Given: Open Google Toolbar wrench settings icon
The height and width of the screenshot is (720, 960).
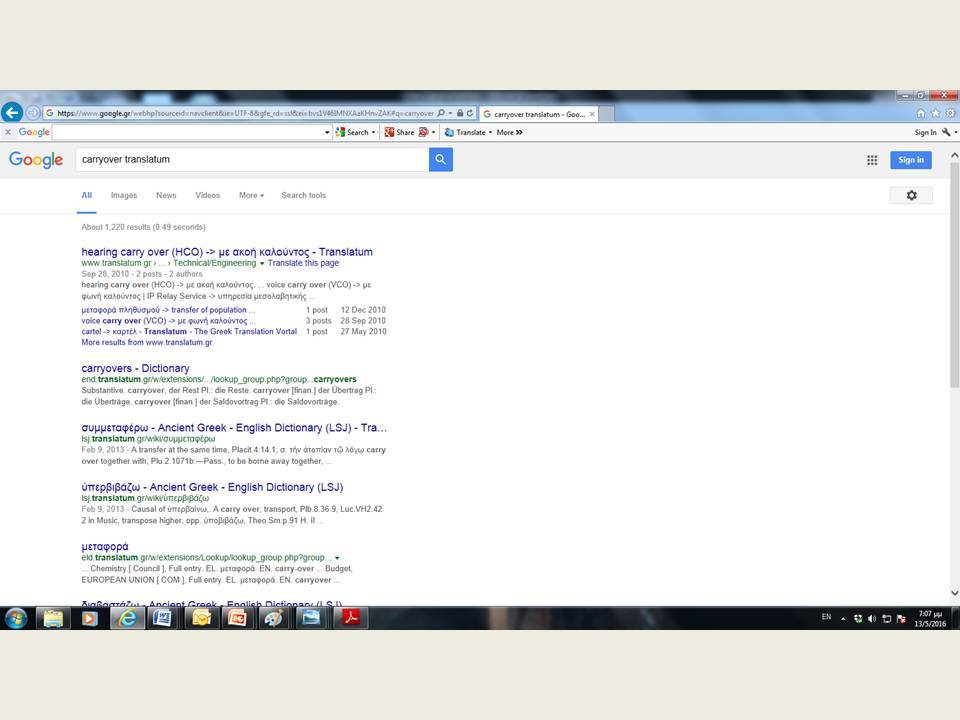Looking at the screenshot, I should click(947, 132).
